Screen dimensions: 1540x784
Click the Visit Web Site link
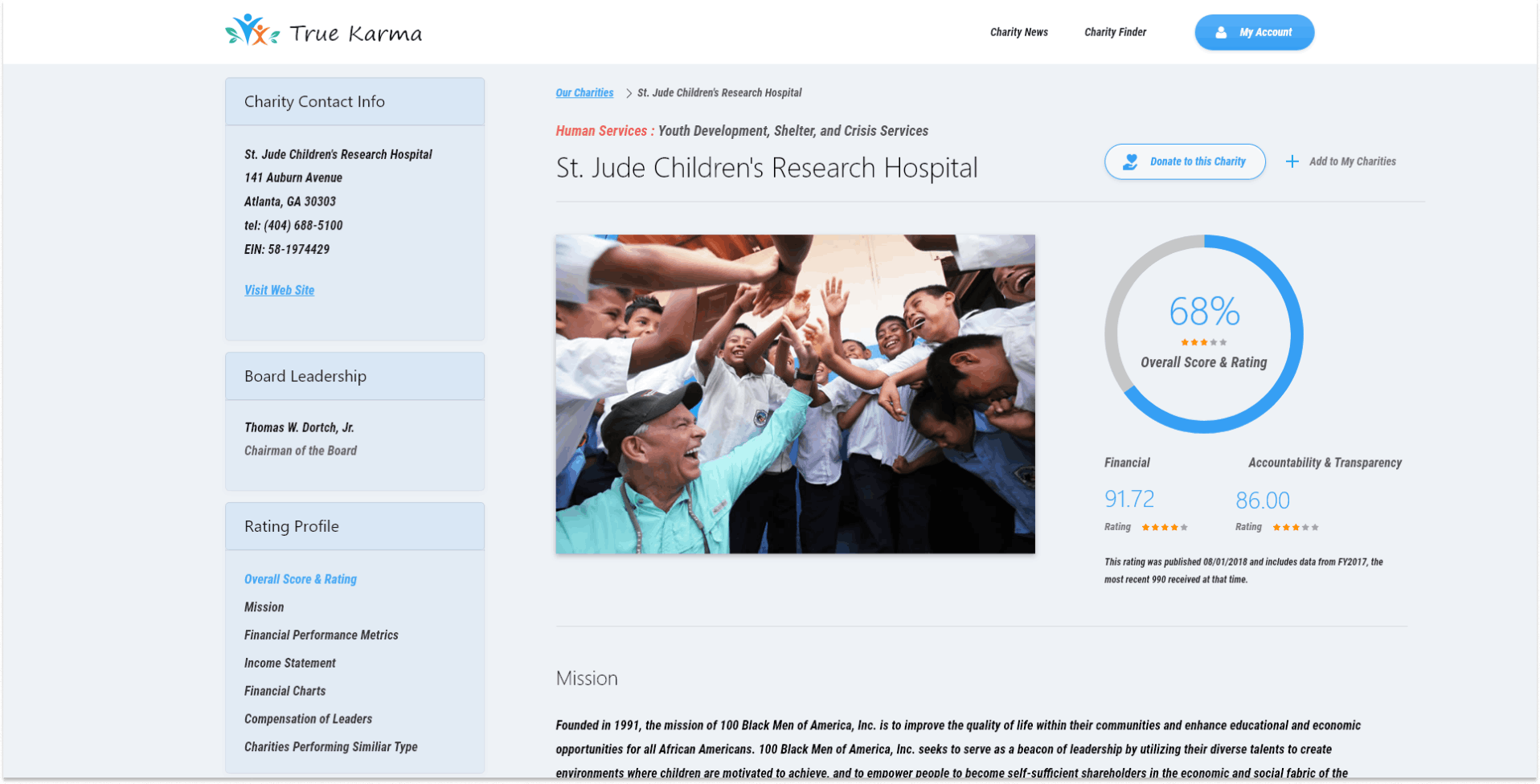pos(279,290)
